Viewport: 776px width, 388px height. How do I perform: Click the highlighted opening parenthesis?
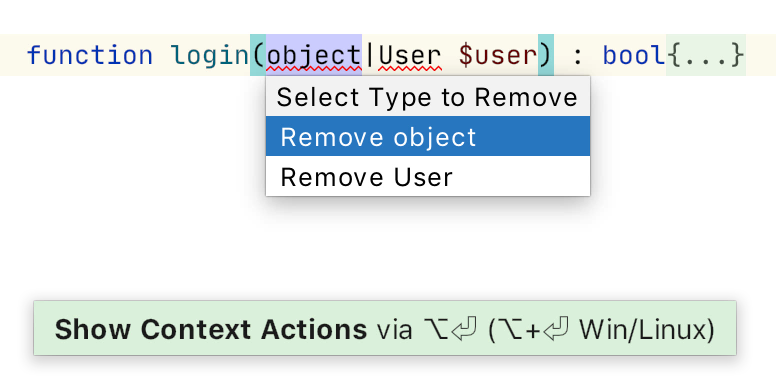point(258,55)
